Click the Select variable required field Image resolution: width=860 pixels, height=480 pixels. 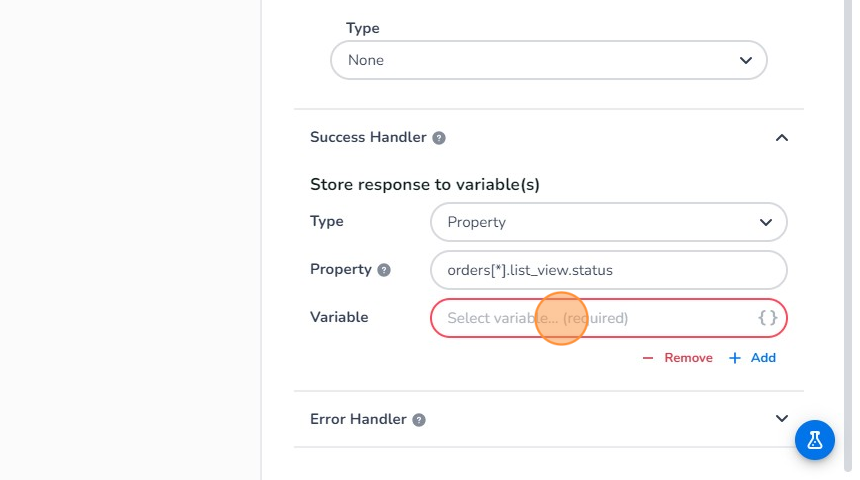pyautogui.click(x=590, y=318)
